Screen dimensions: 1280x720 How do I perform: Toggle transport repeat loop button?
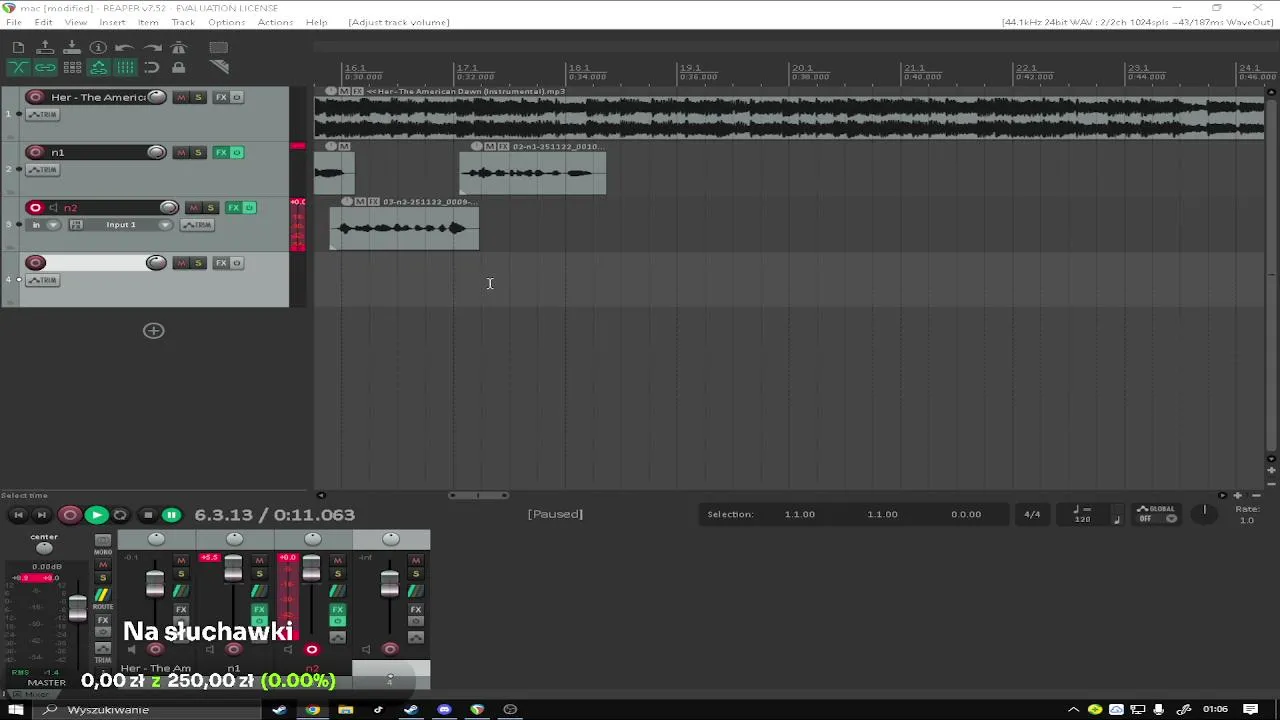pos(120,515)
